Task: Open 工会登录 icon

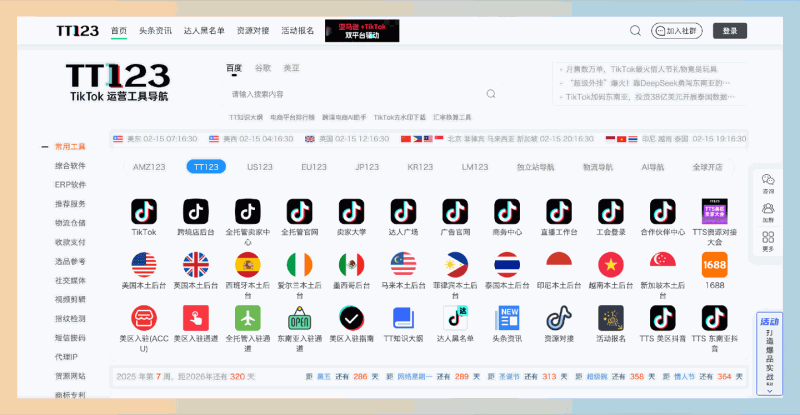Action: pyautogui.click(x=611, y=211)
